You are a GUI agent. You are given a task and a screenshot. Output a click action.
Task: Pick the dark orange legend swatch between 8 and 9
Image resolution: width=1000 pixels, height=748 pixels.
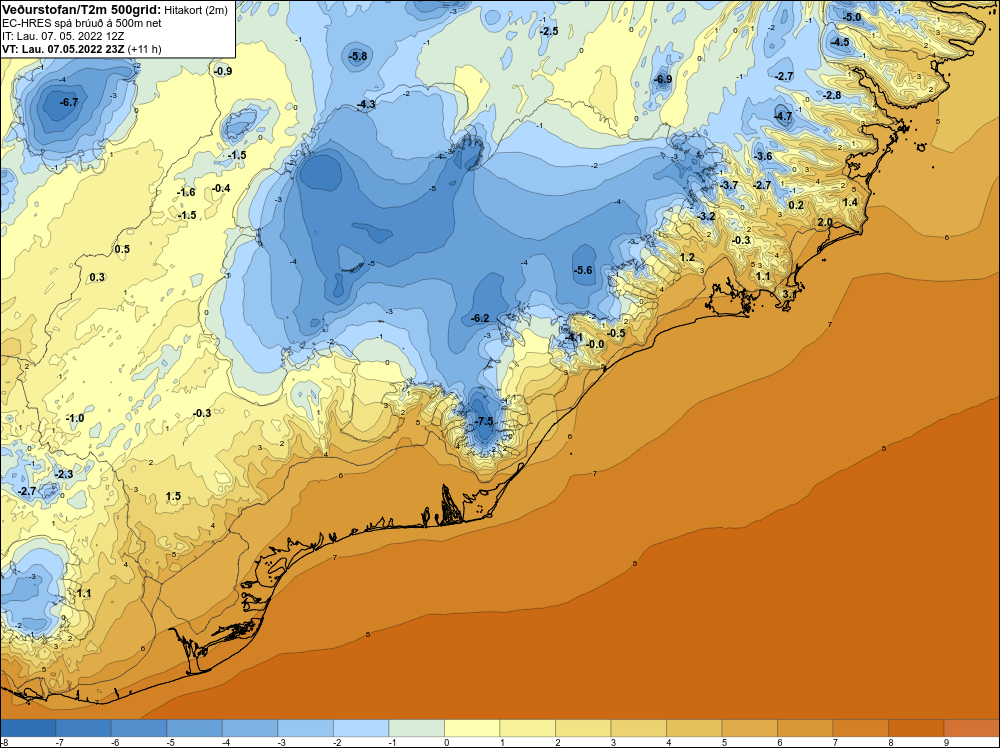916,728
